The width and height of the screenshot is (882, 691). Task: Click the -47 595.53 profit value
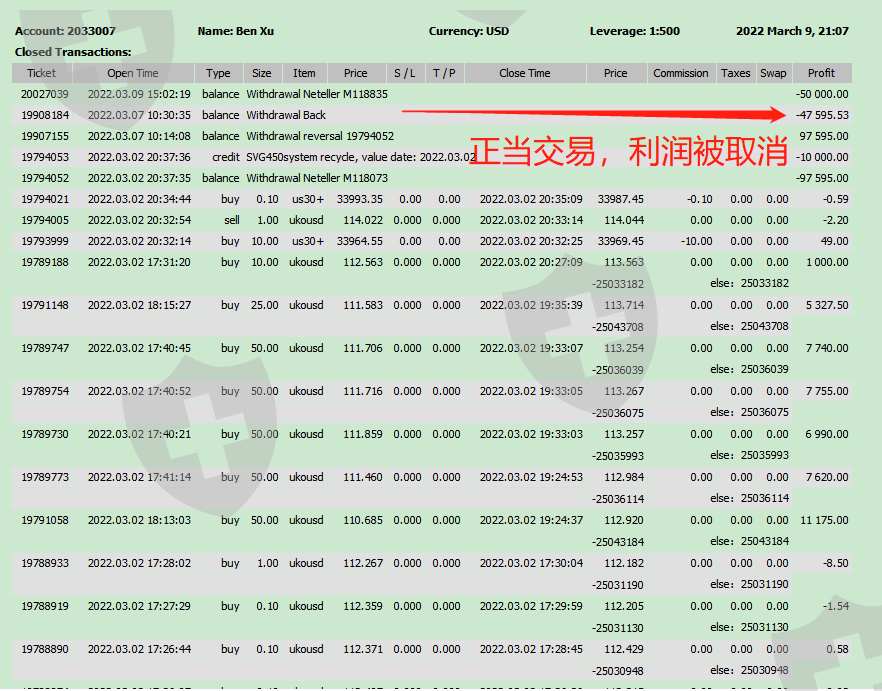tap(822, 115)
